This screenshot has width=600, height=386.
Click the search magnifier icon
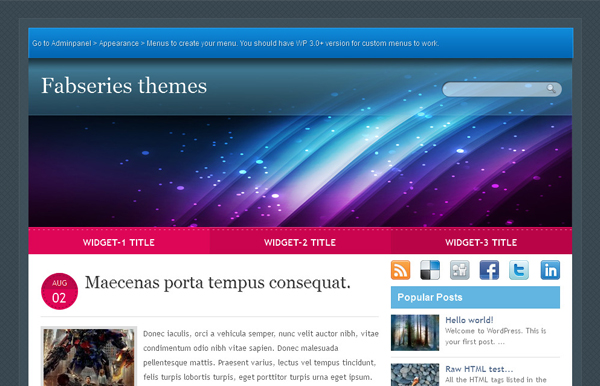point(551,89)
